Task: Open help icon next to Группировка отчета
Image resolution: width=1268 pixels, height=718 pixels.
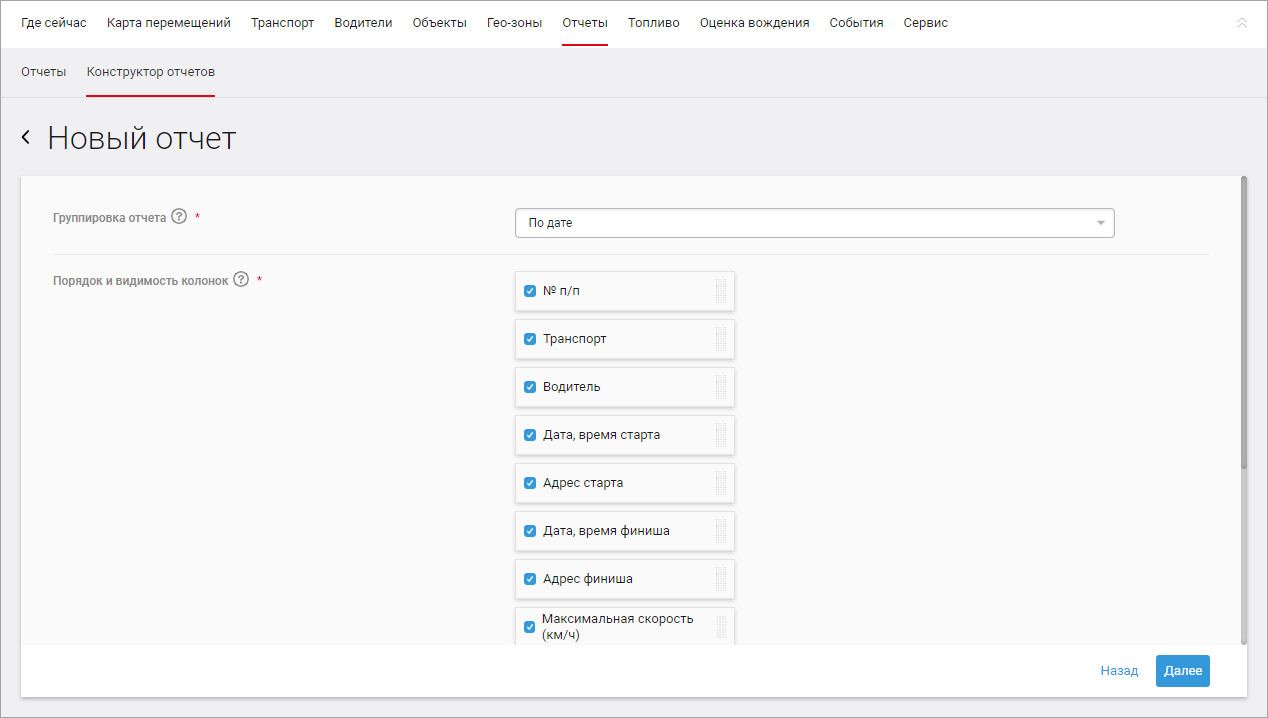Action: click(x=179, y=216)
